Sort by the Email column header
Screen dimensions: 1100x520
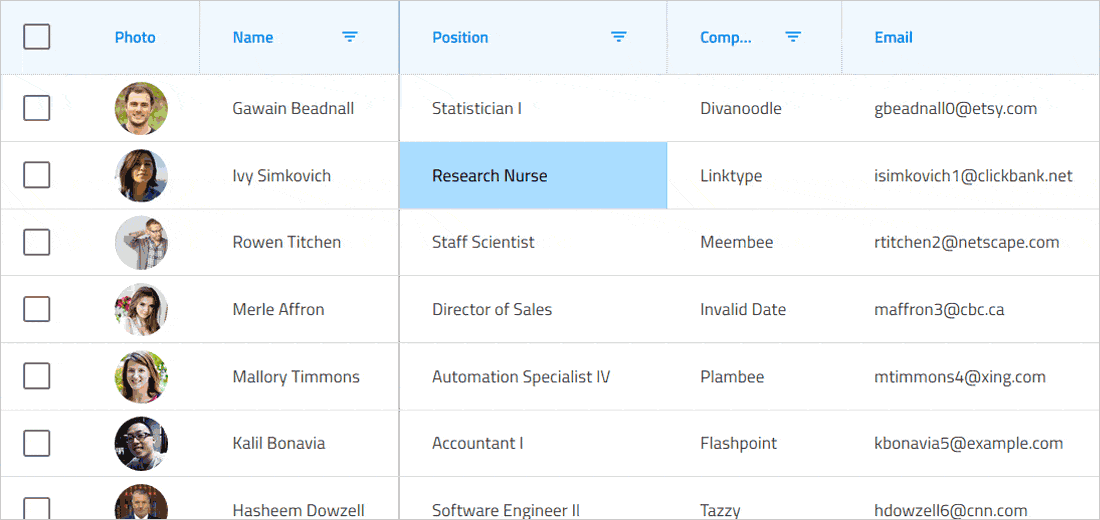[x=893, y=37]
